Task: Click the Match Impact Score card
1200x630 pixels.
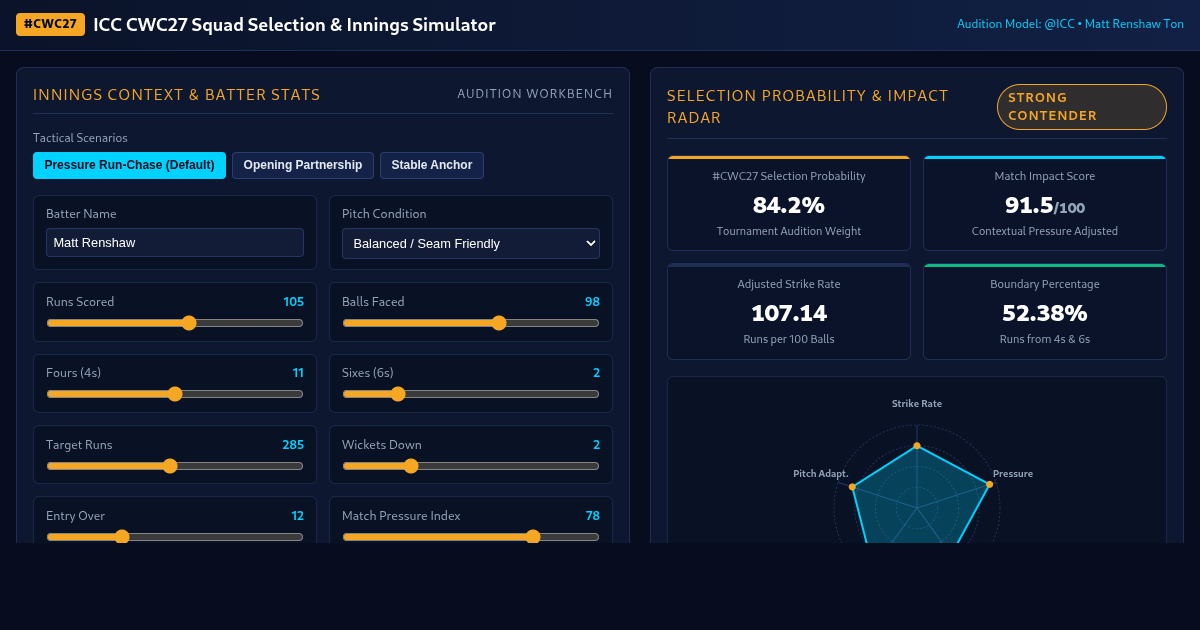Action: (x=1045, y=203)
